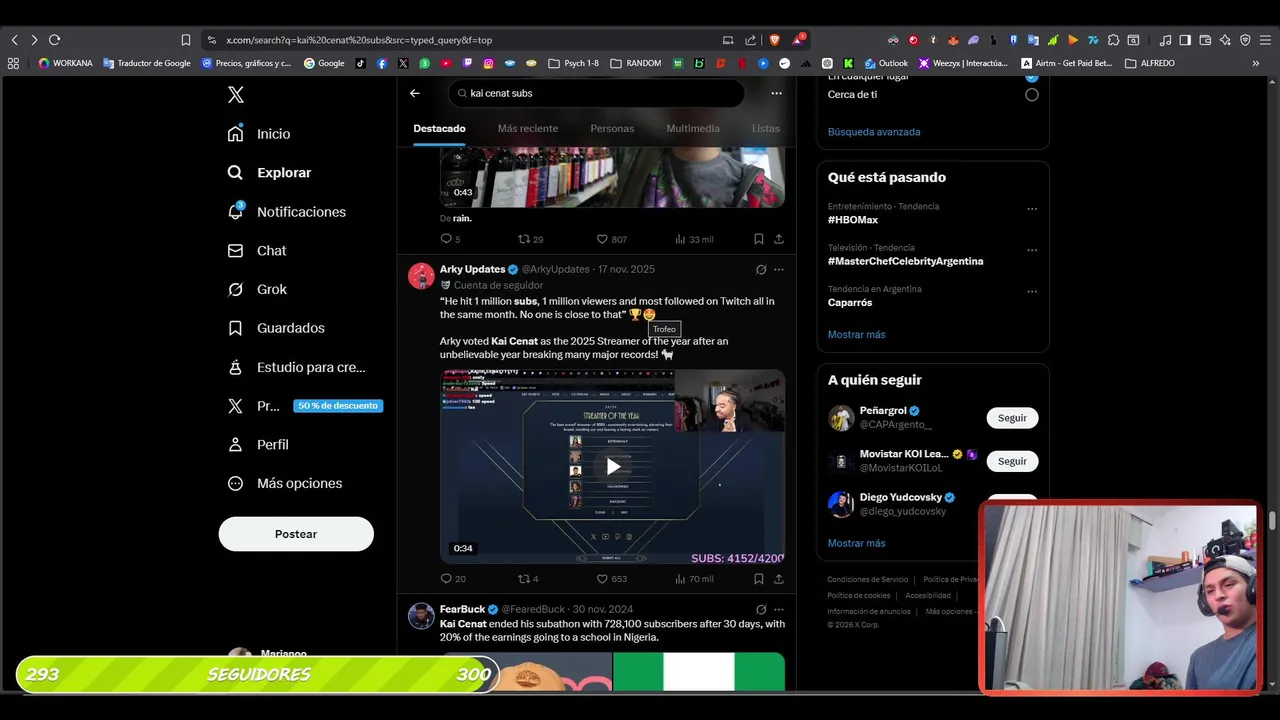Open the ALFREDO bookmarks folder
This screenshot has width=1280, height=720.
pos(1150,63)
